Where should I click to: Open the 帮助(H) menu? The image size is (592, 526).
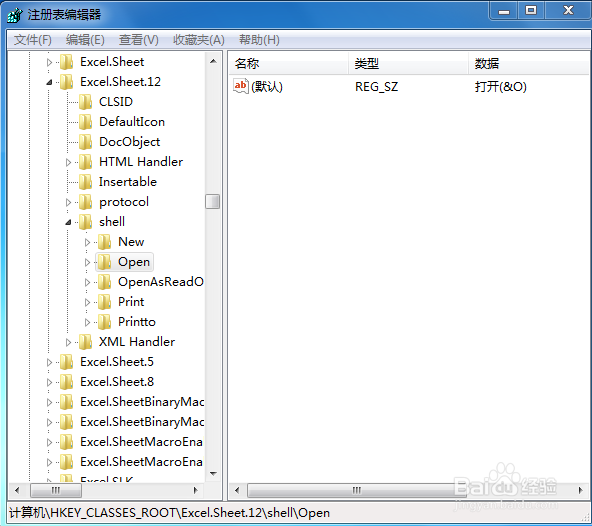[x=259, y=40]
